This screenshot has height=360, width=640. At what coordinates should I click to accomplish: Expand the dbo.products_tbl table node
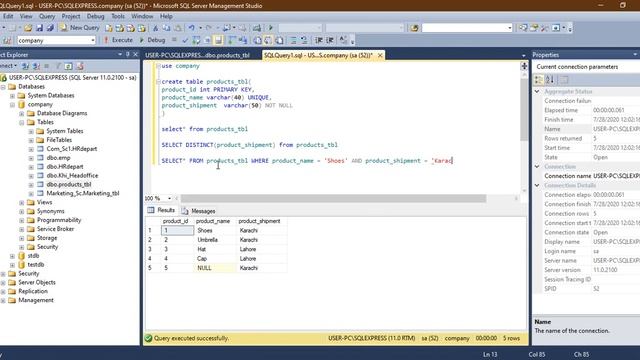coord(31,184)
